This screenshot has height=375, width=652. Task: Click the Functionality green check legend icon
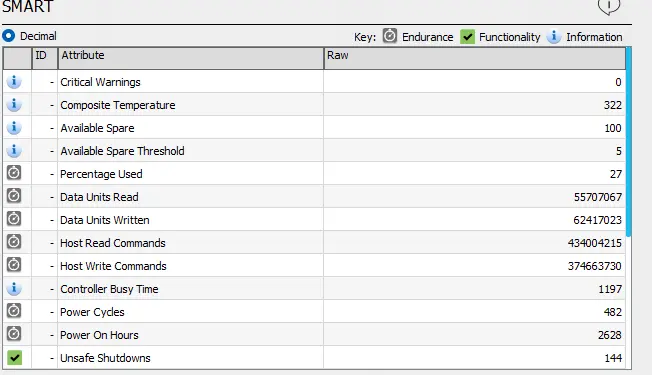[467, 37]
